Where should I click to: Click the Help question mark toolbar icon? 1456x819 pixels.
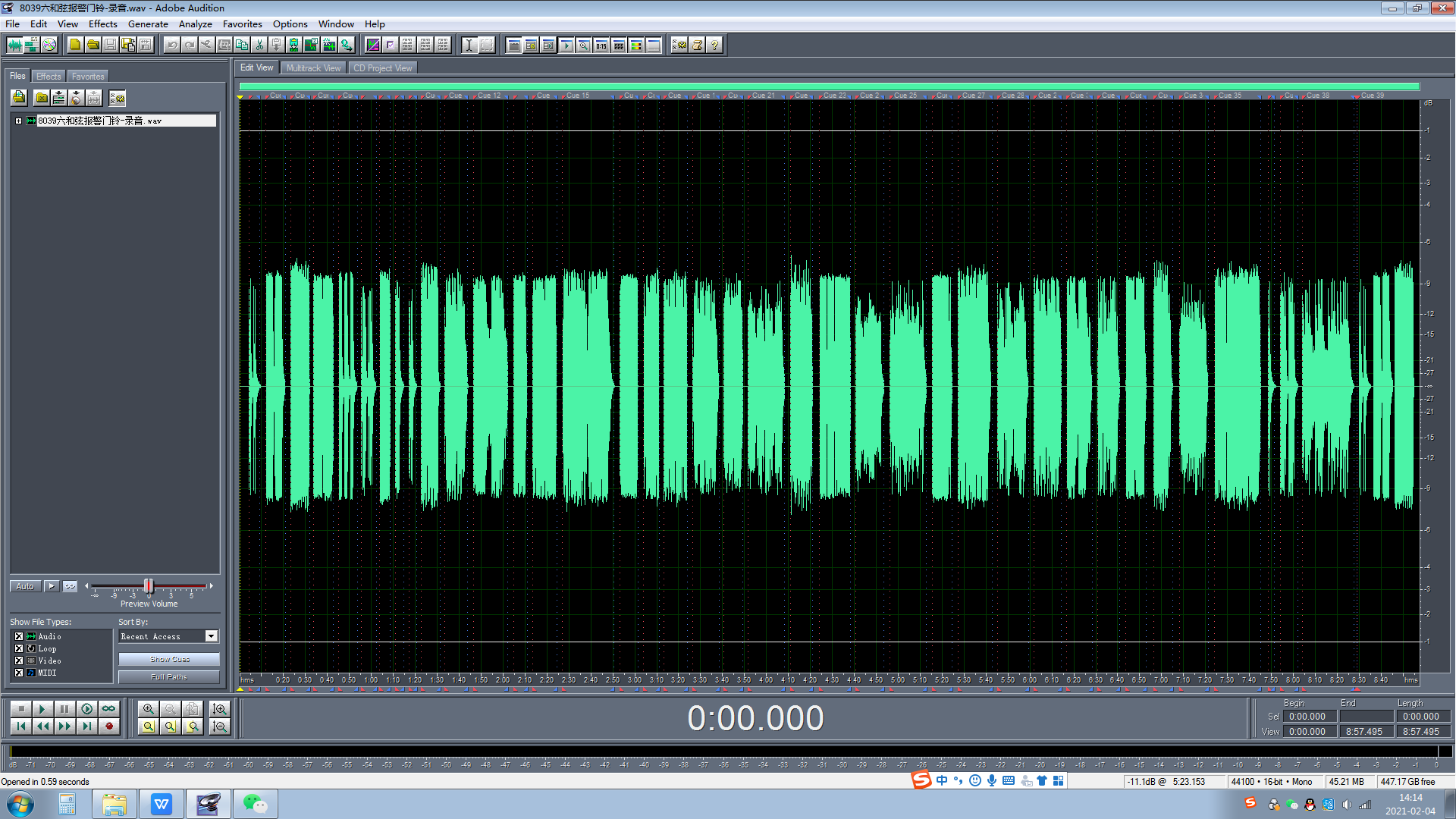(x=714, y=45)
